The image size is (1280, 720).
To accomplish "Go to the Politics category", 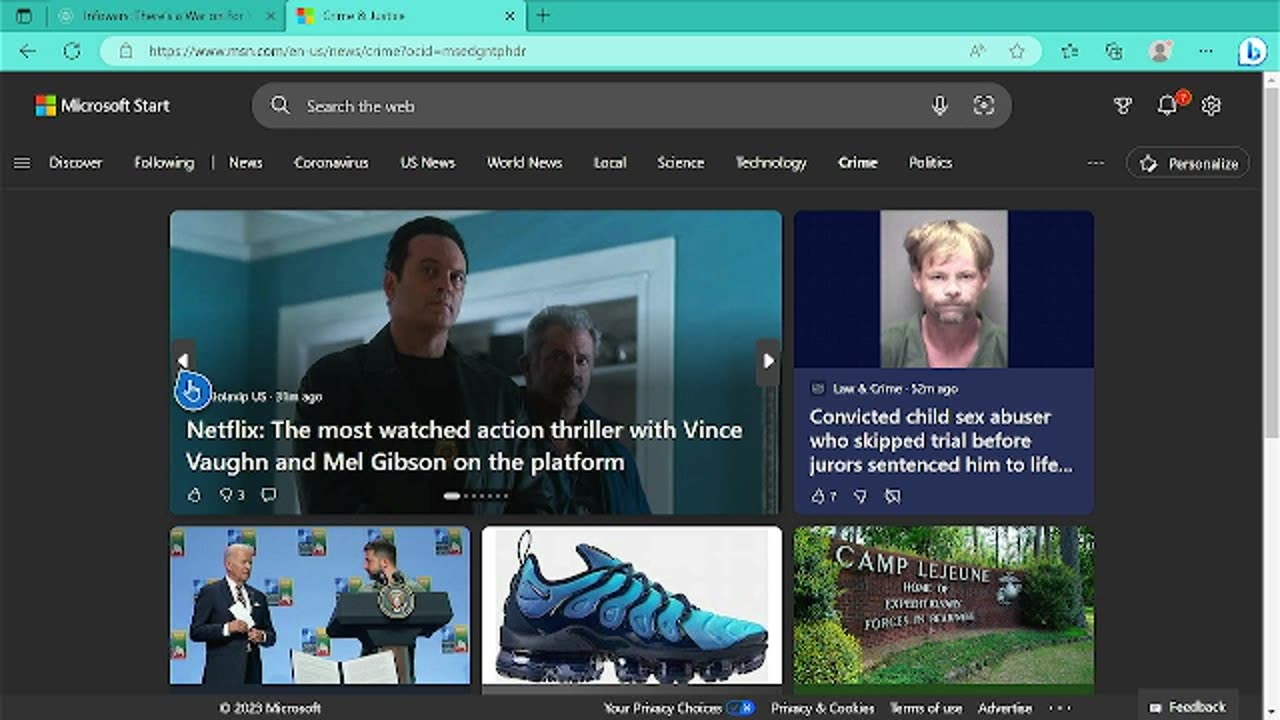I will coord(930,163).
